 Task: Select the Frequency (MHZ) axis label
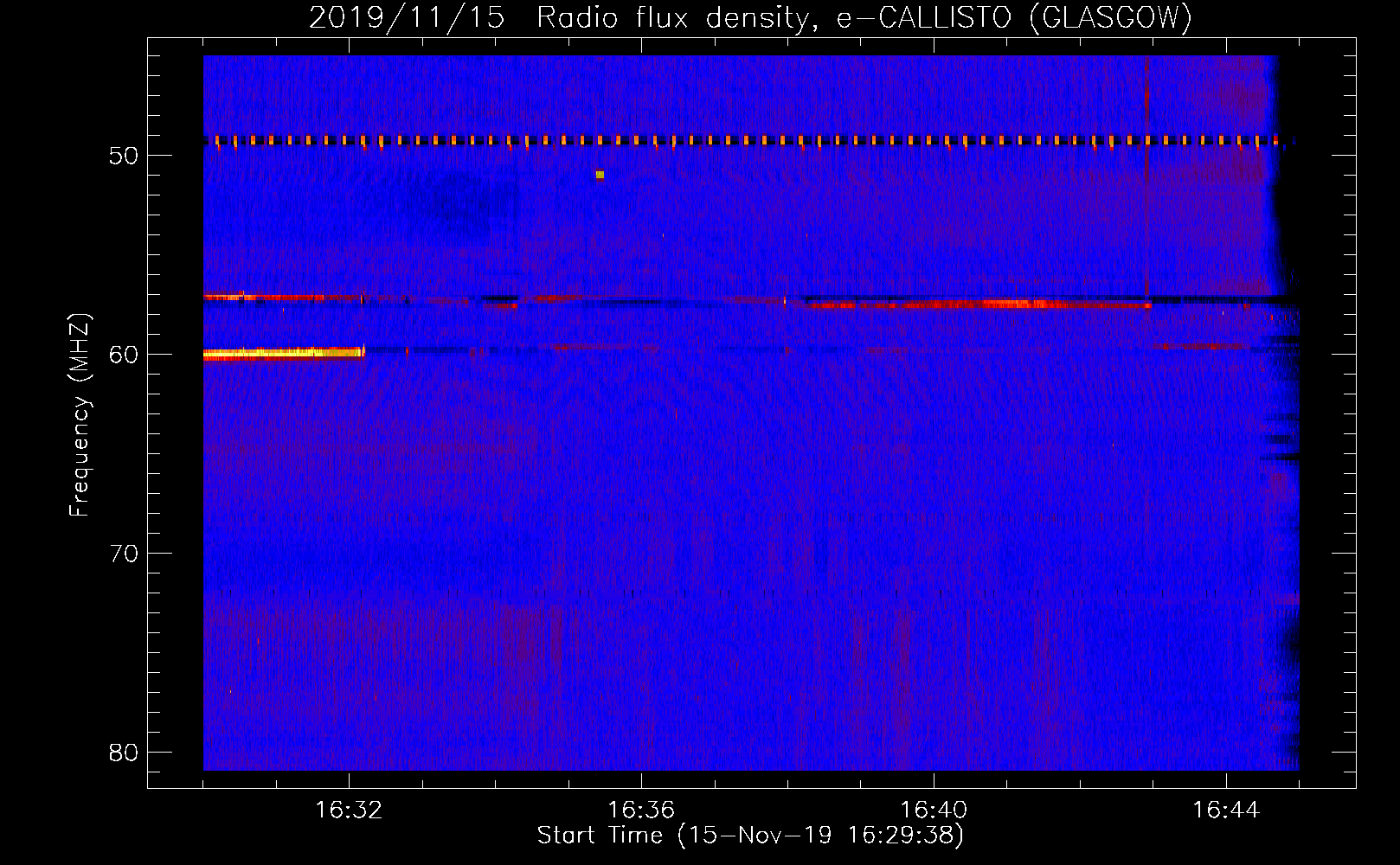(79, 415)
